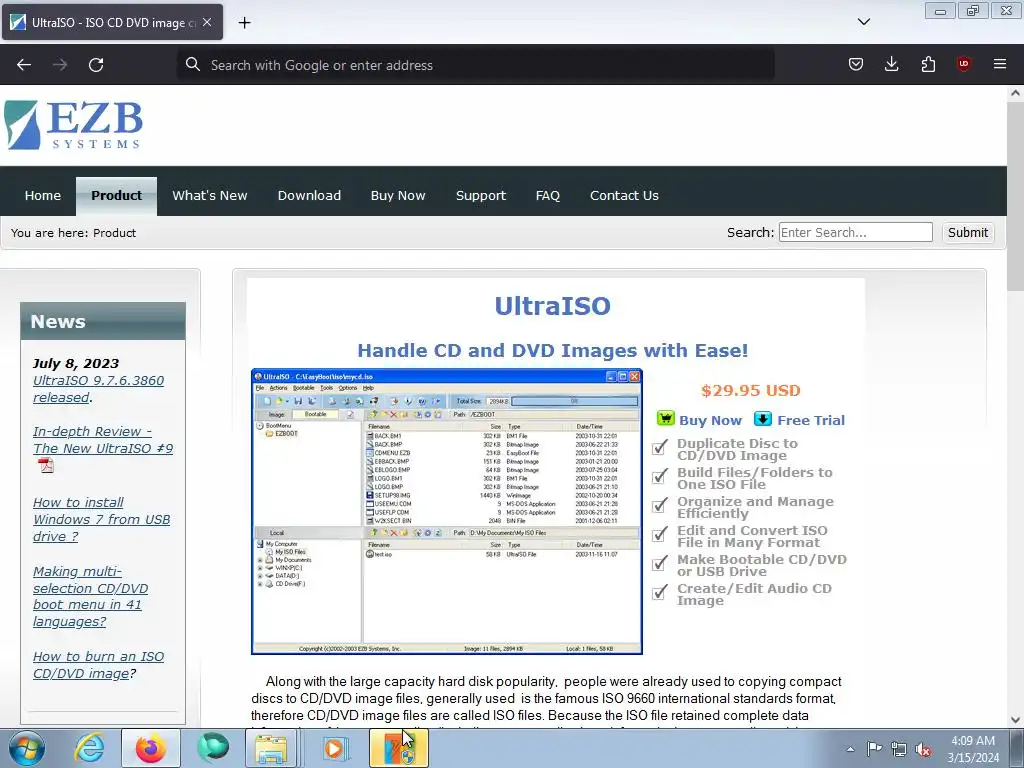This screenshot has height=768, width=1024.
Task: Click the page vertical scrollbar thumb
Action: (1015, 196)
